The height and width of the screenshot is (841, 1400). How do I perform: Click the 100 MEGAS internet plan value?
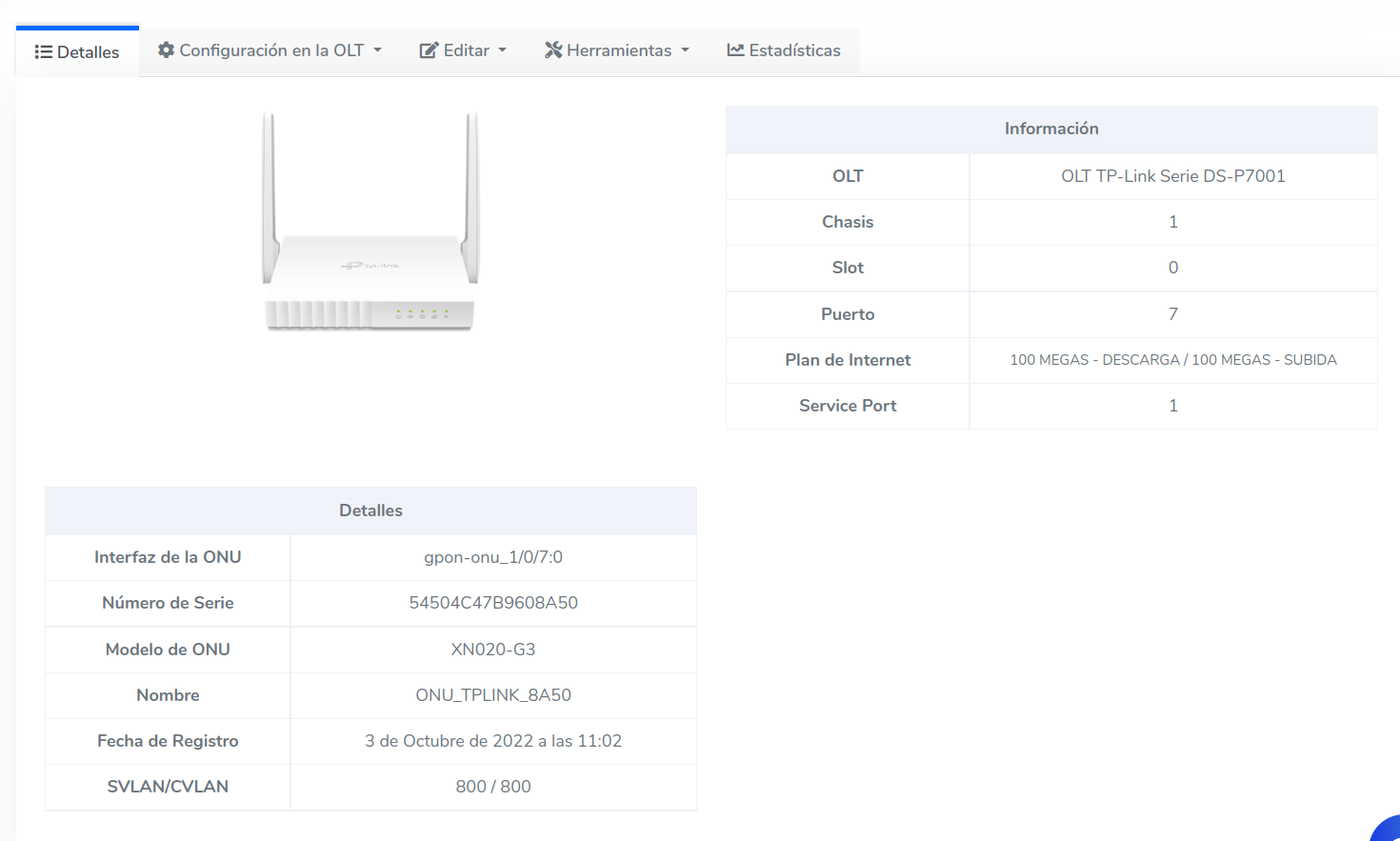click(x=1172, y=360)
